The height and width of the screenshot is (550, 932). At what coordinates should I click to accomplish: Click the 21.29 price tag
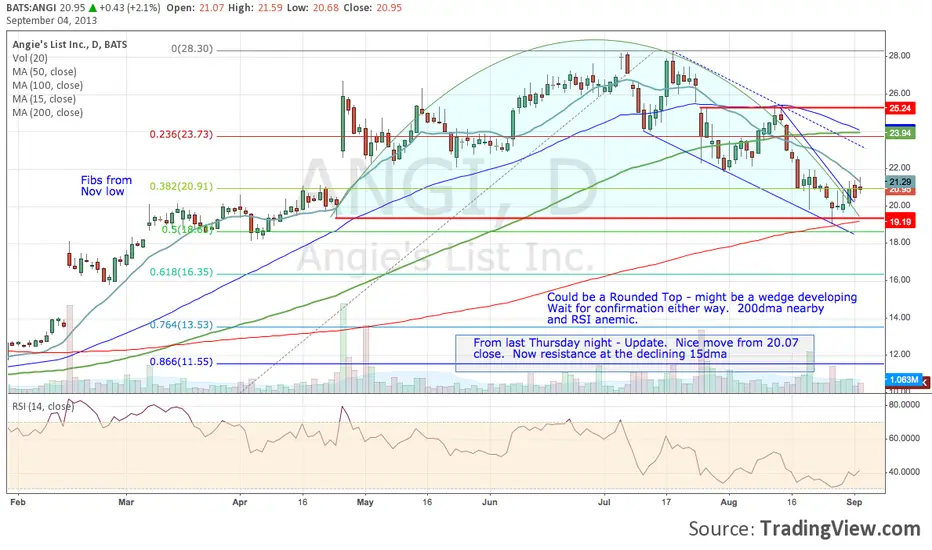tap(900, 182)
